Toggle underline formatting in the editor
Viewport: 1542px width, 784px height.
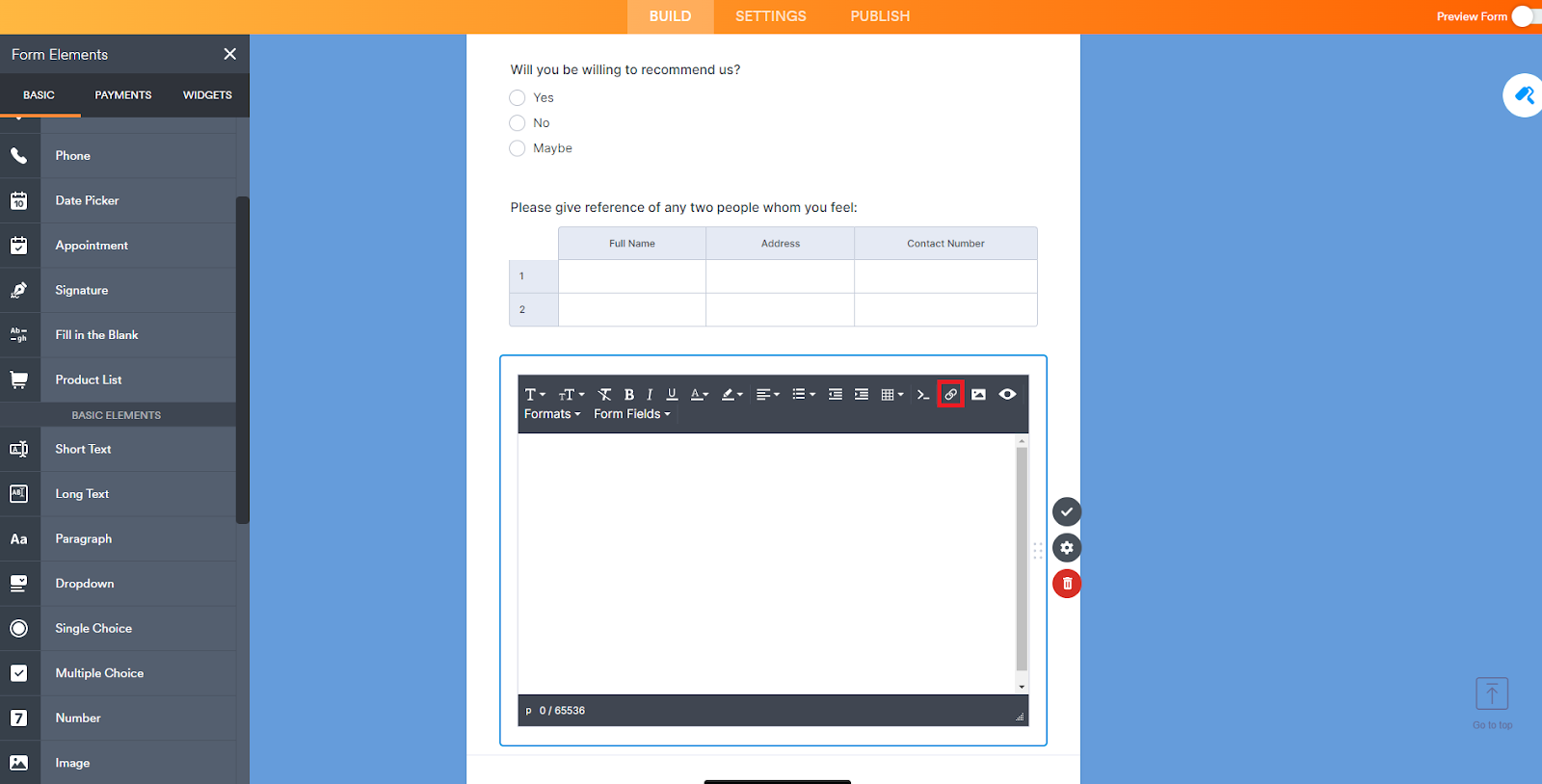(x=672, y=394)
